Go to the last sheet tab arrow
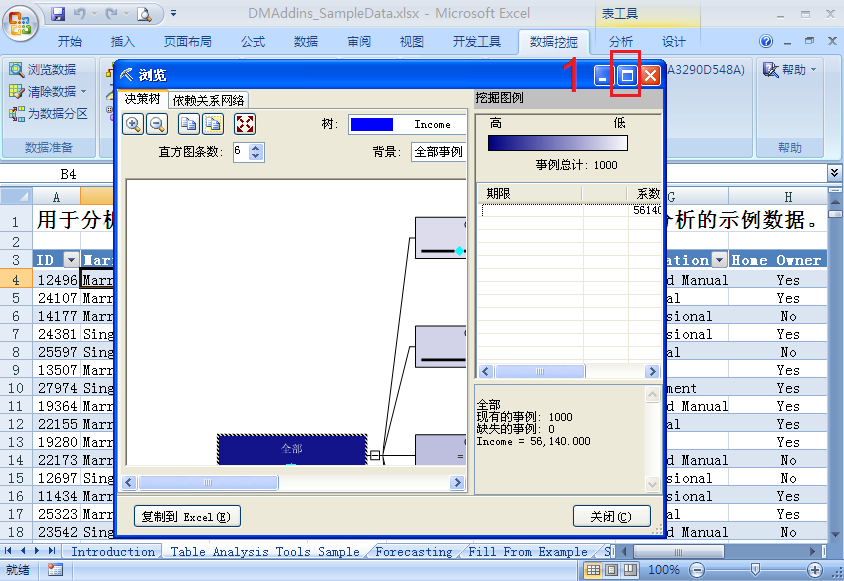 pos(52,551)
